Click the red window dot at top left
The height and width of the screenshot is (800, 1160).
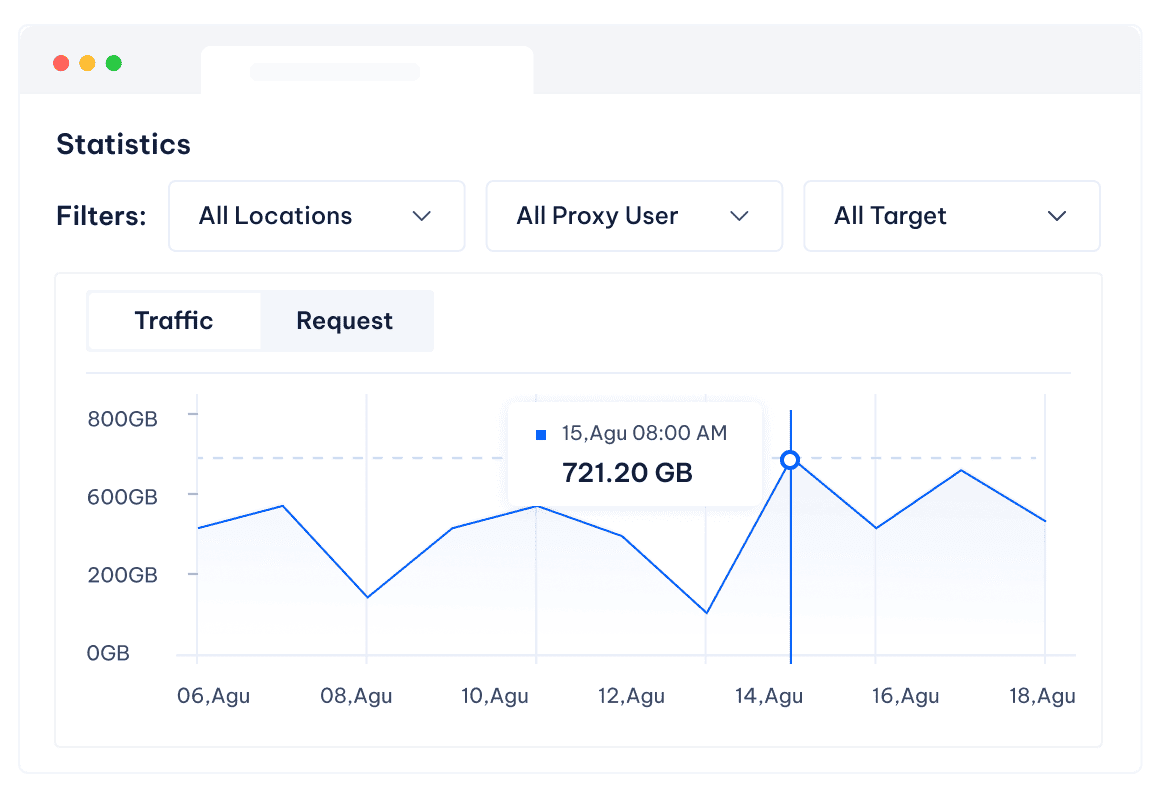tap(61, 62)
